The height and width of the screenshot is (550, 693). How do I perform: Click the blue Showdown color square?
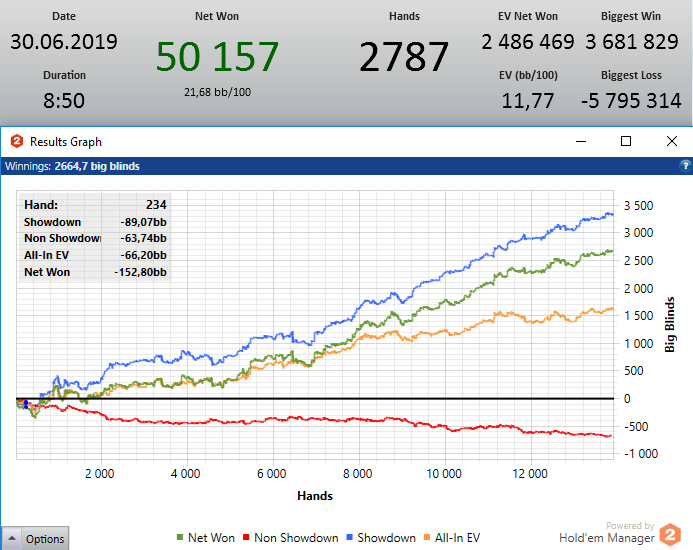350,538
